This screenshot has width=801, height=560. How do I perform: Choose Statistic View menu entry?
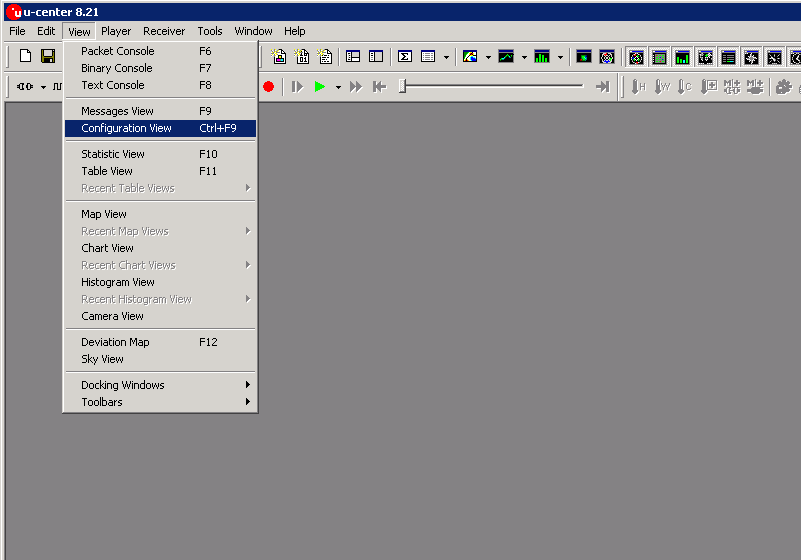click(160, 154)
